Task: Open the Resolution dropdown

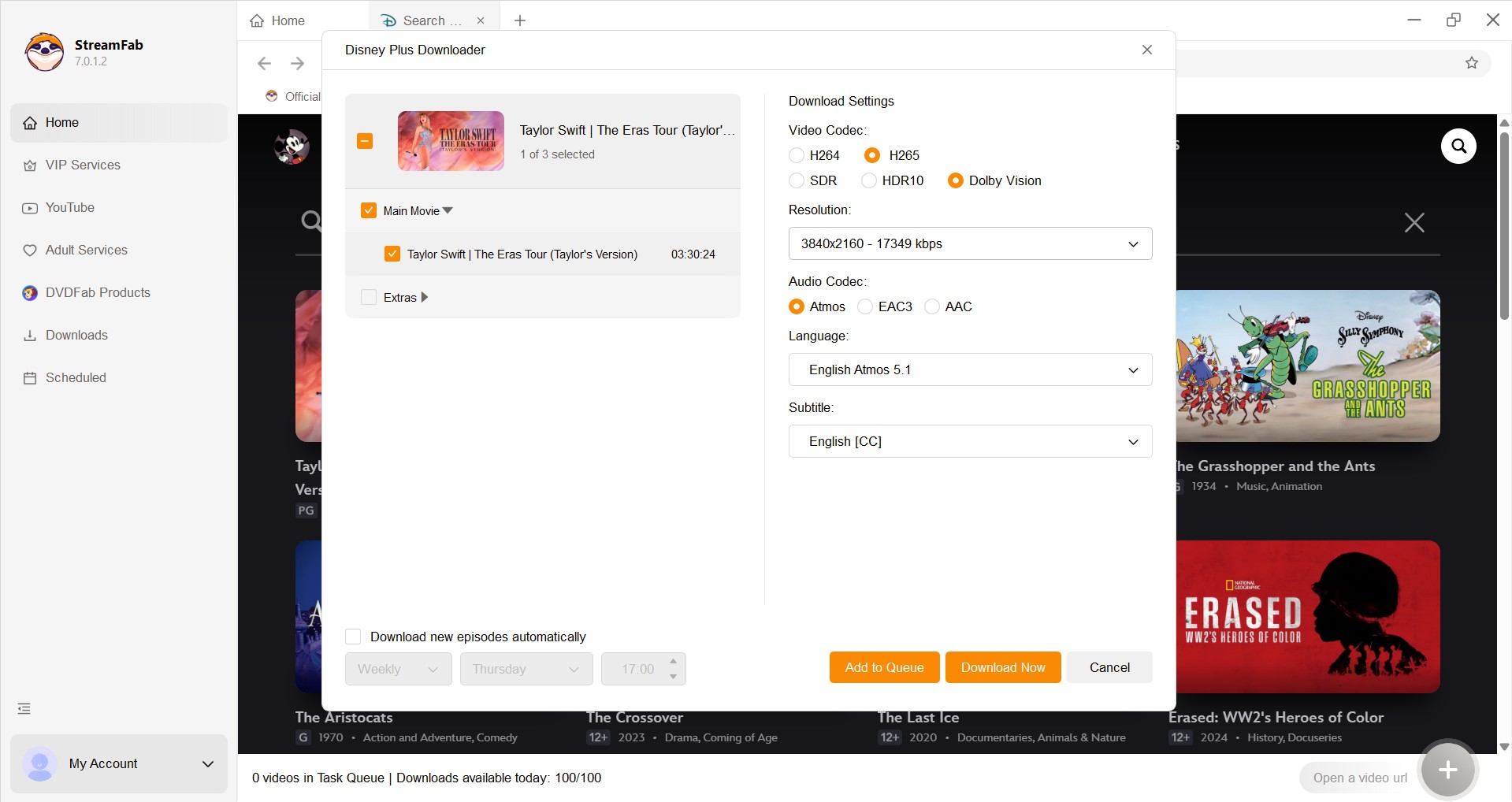Action: (x=970, y=243)
